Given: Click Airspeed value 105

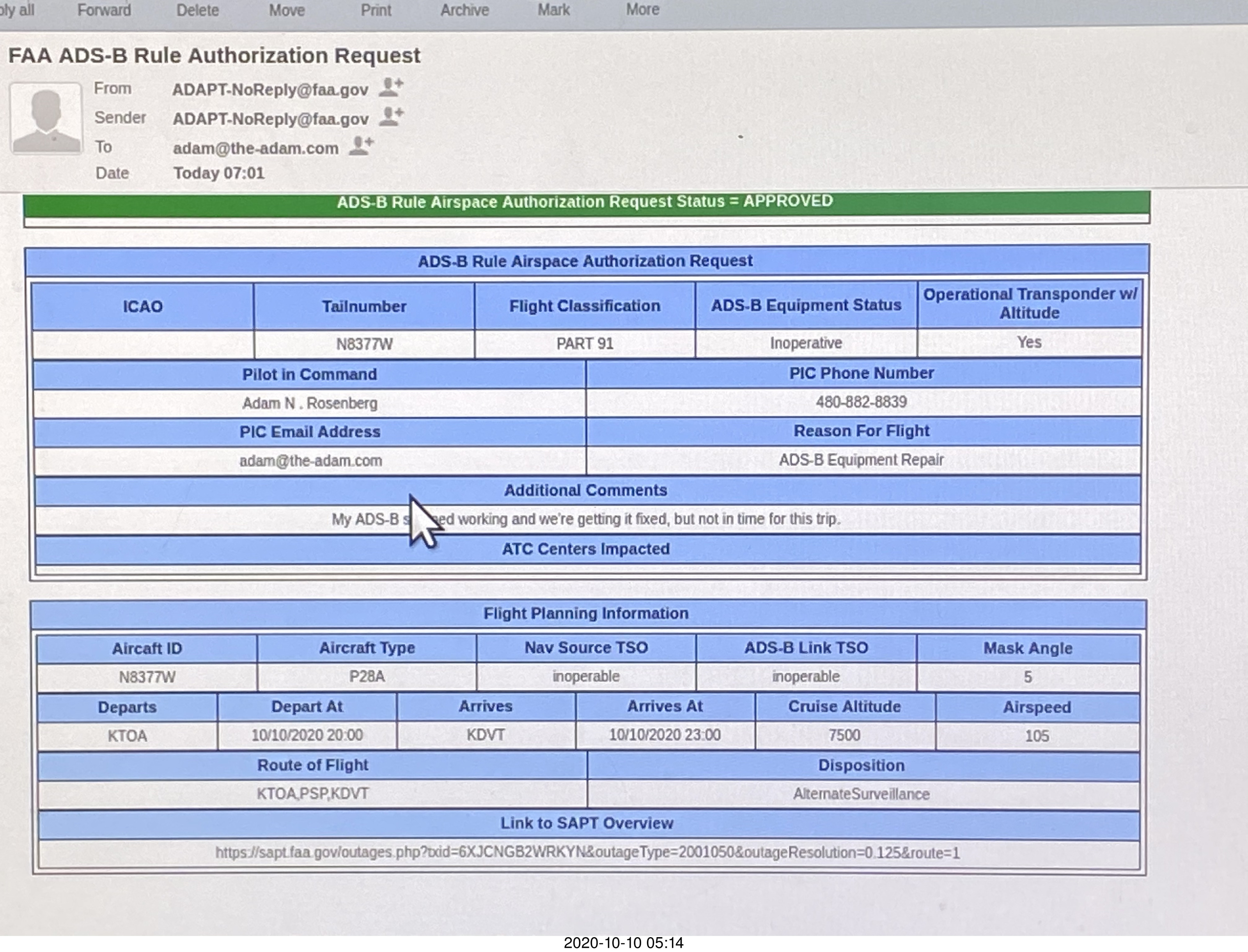Looking at the screenshot, I should [x=1037, y=736].
